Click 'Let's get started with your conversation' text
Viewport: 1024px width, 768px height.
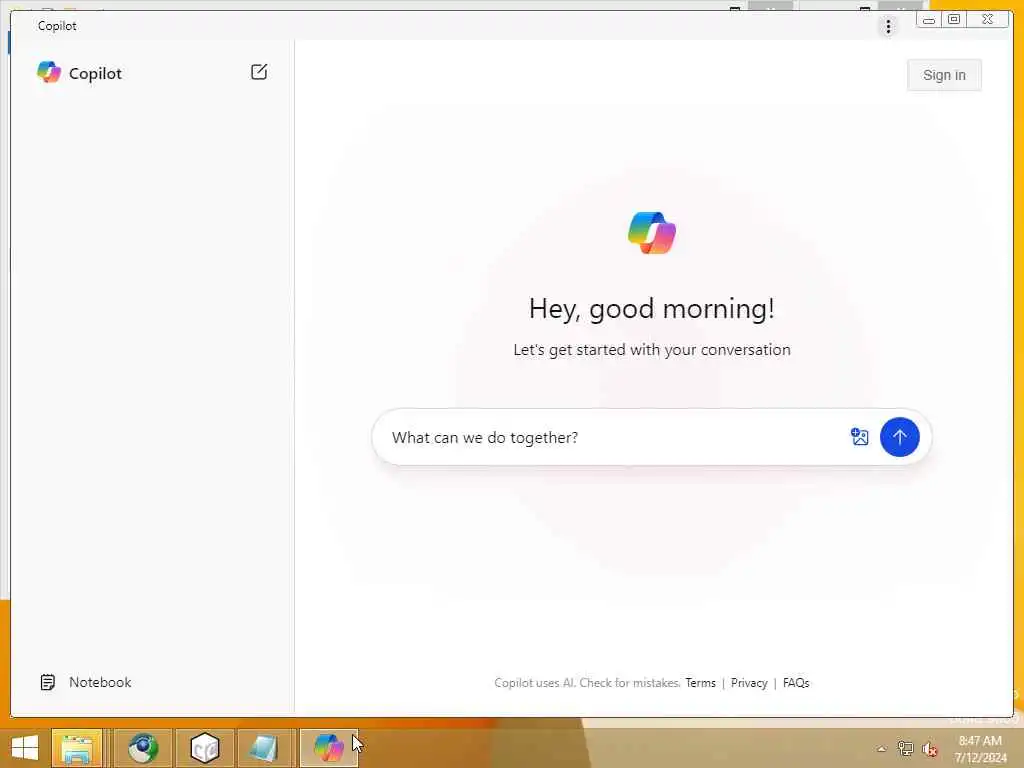click(x=652, y=349)
